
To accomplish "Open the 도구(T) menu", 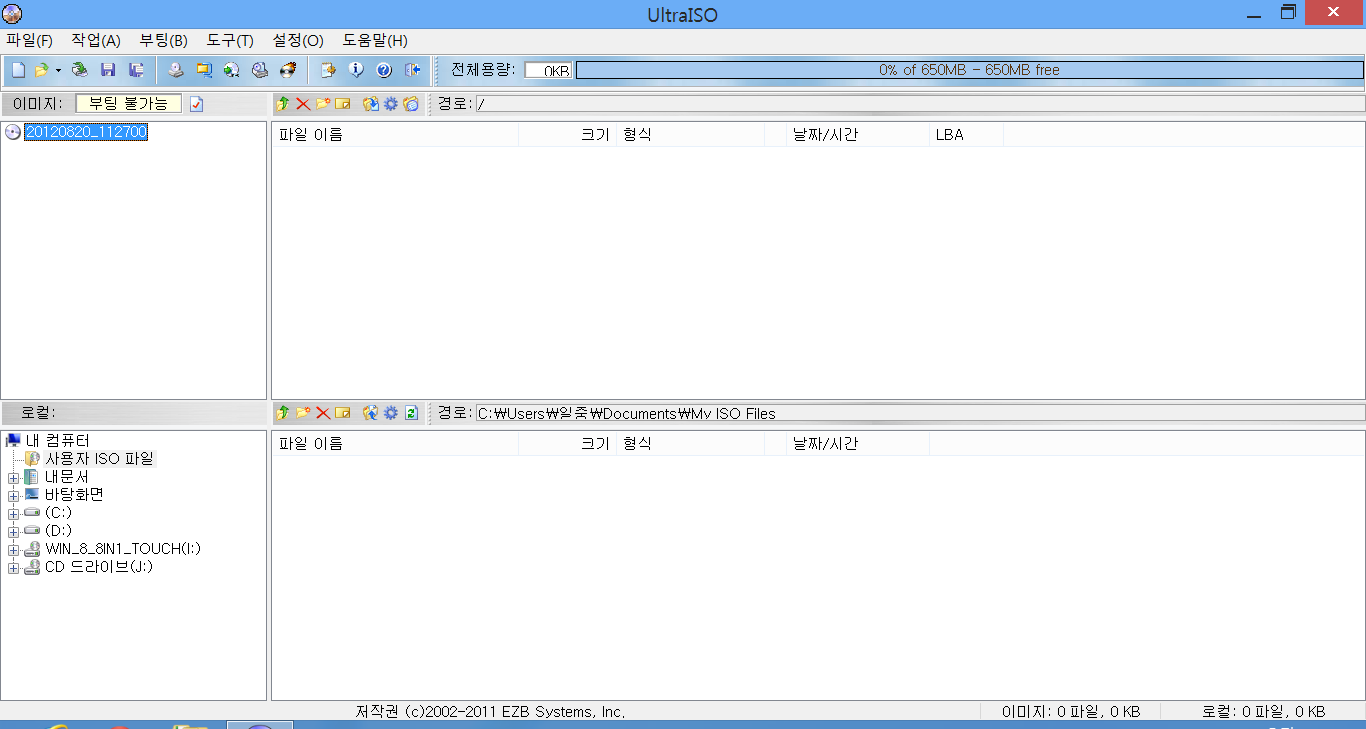I will pos(230,41).
